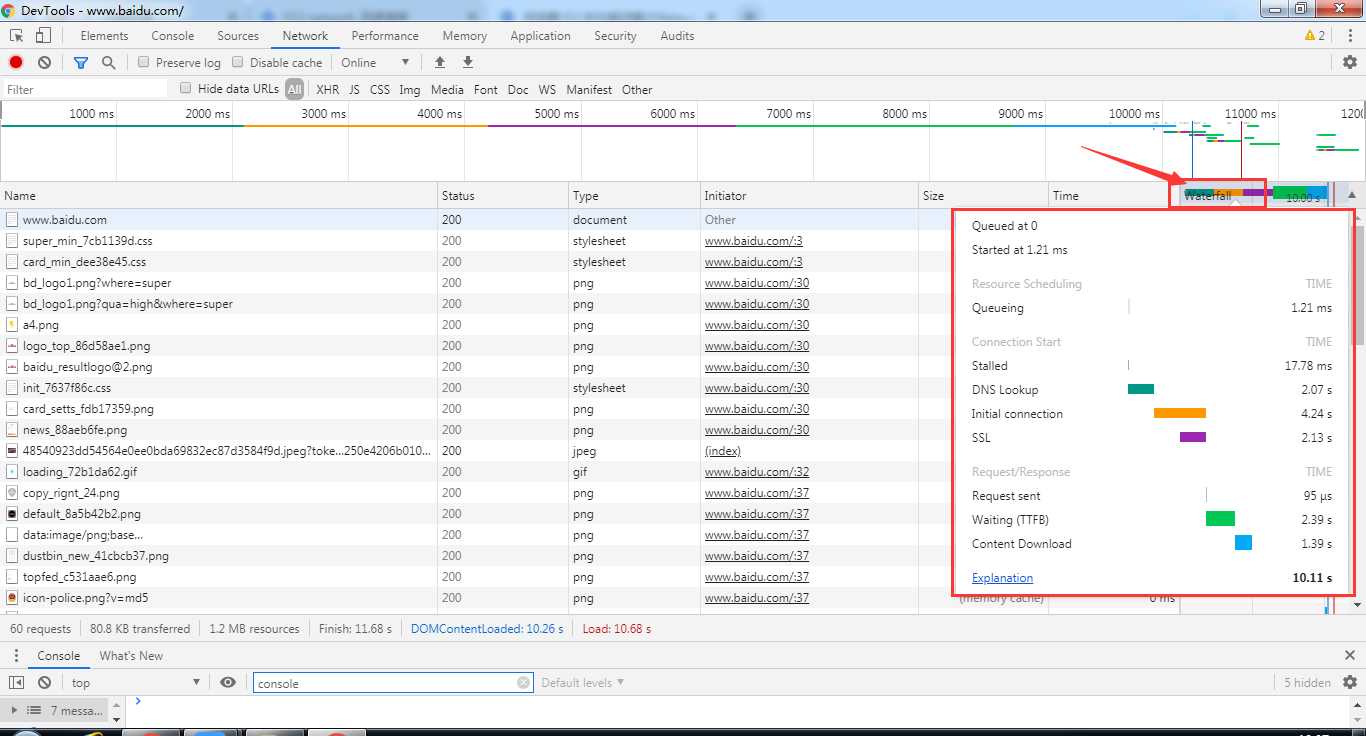The width and height of the screenshot is (1366, 736).
Task: Open www.baidu.com/:3 initiator for super_min CSS
Action: click(753, 241)
